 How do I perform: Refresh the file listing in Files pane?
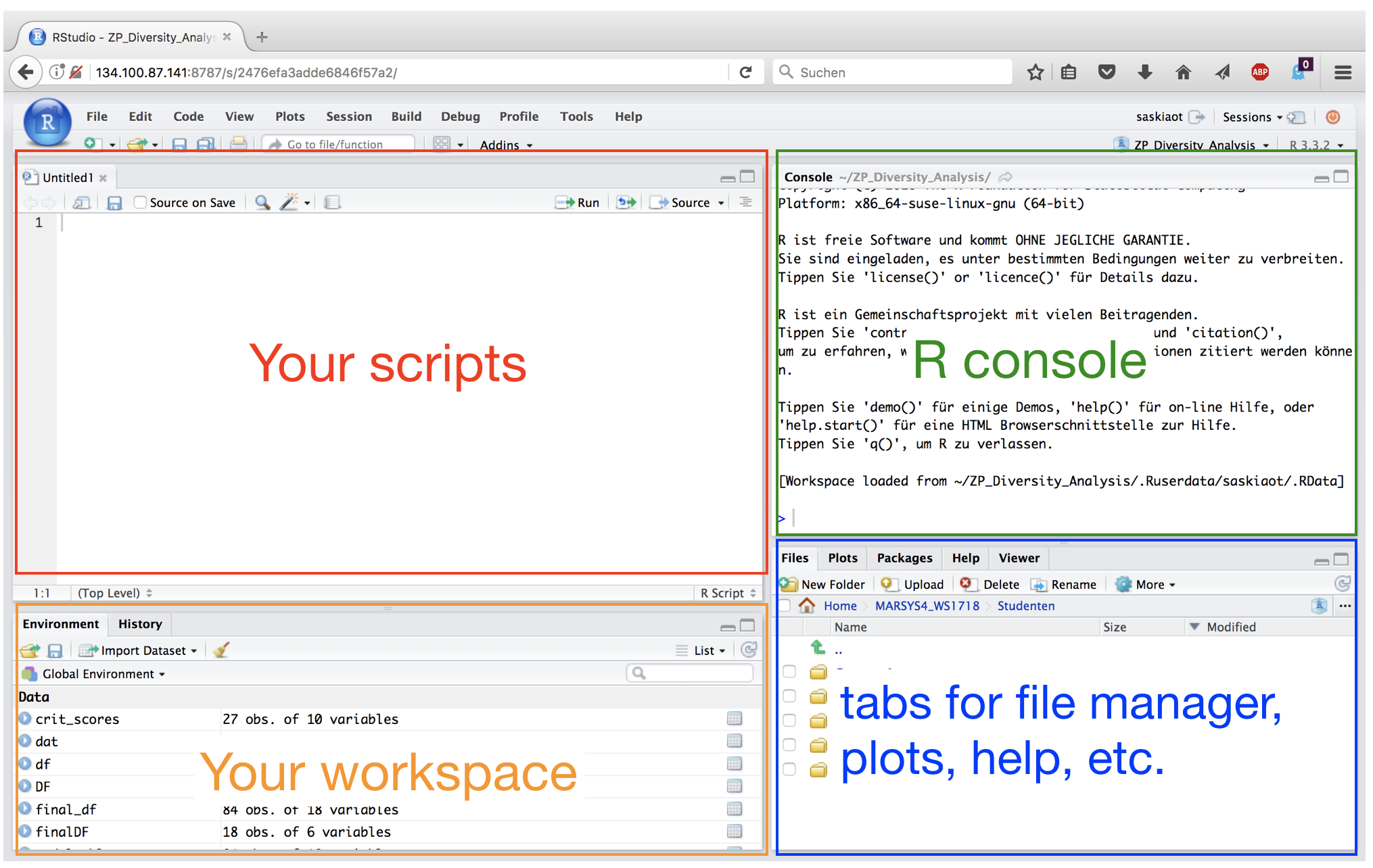[x=1342, y=583]
